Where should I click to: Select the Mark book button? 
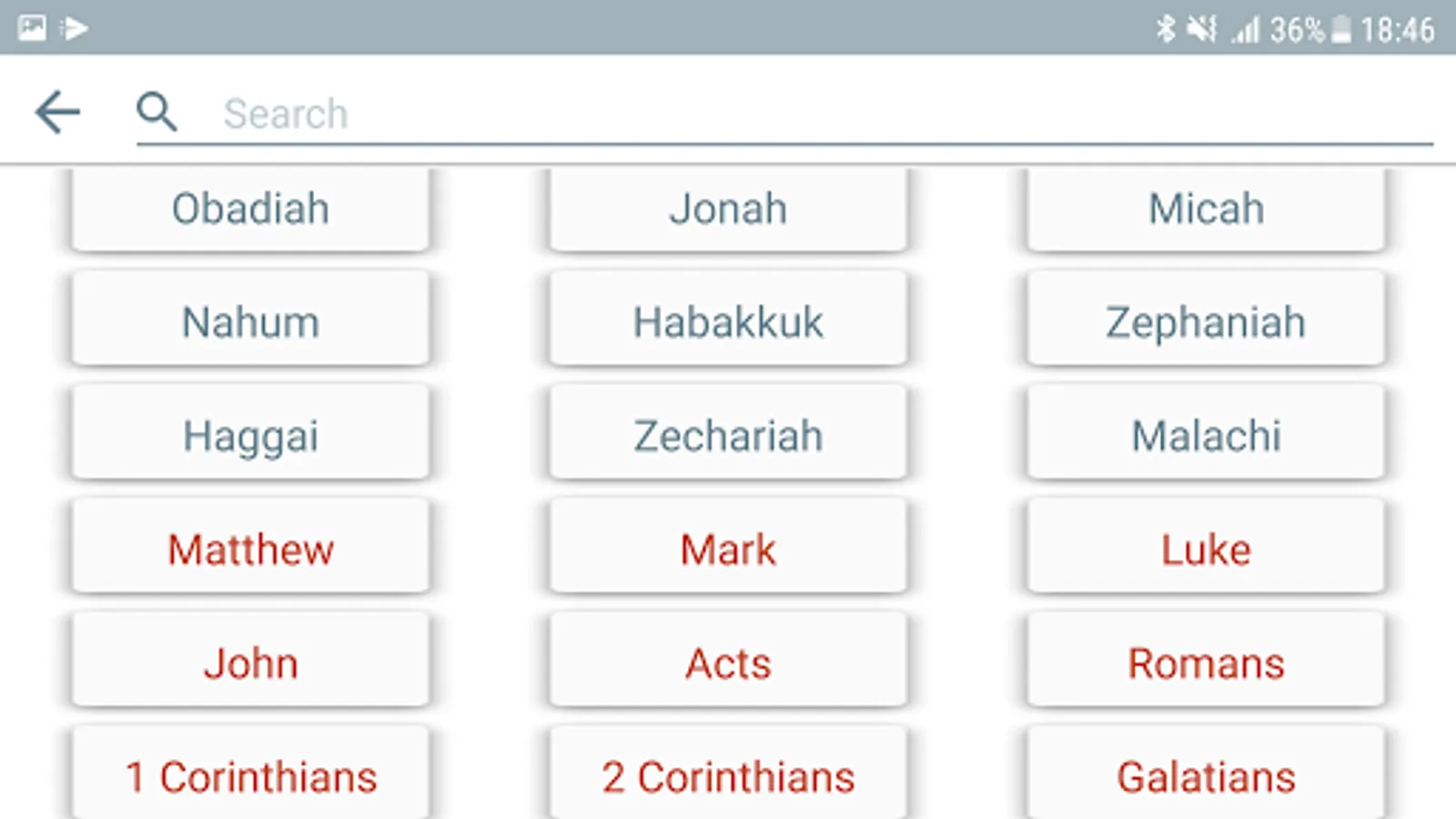pyautogui.click(x=728, y=550)
